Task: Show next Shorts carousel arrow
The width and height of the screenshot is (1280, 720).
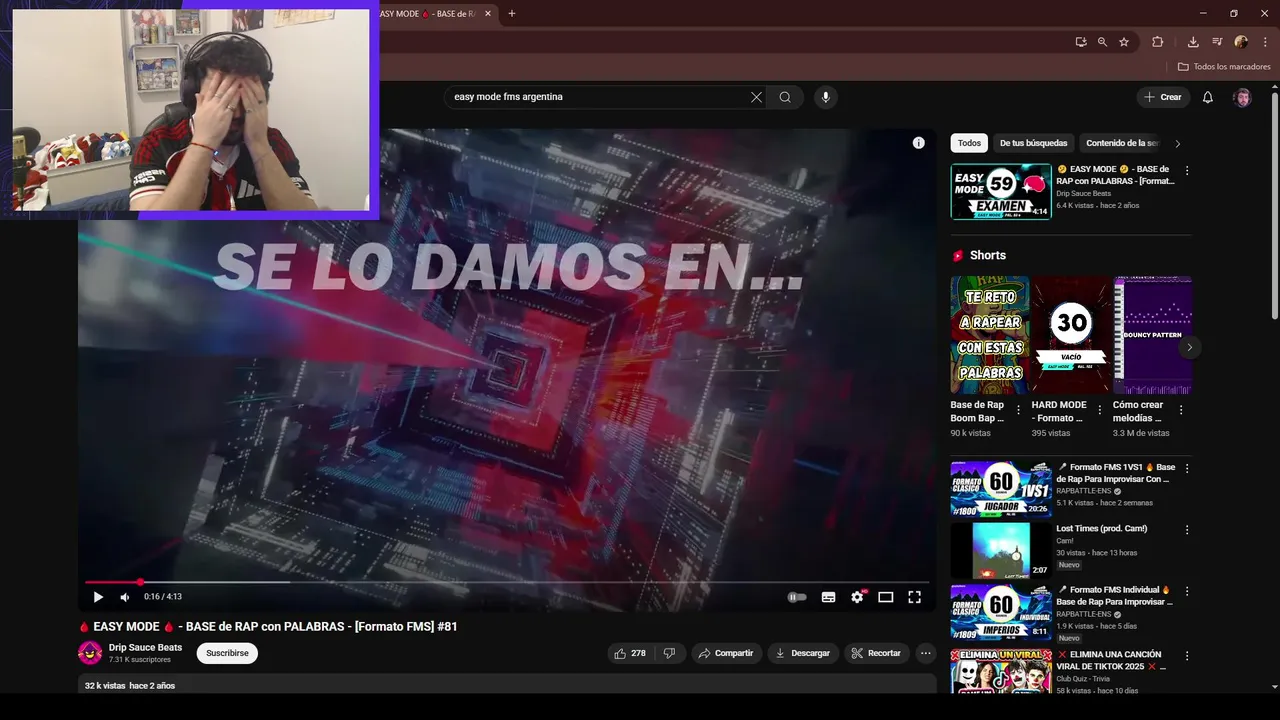Action: click(1189, 347)
